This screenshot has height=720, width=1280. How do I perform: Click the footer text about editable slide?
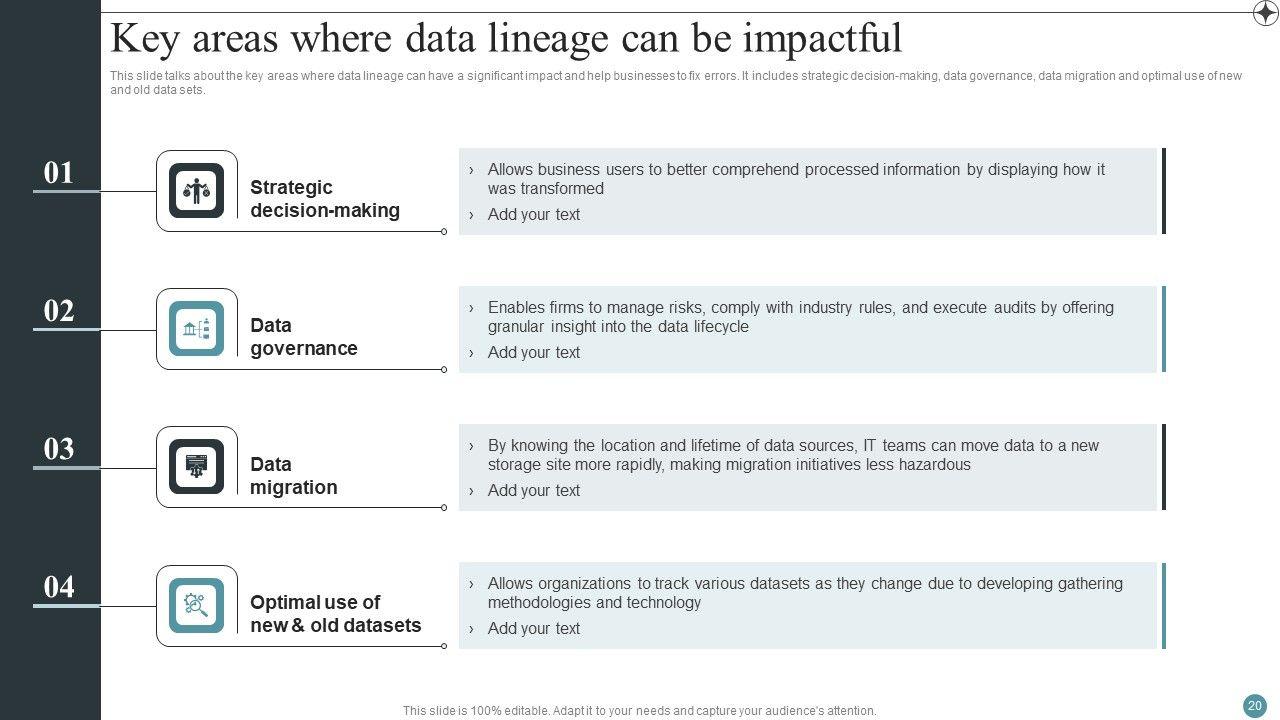[639, 711]
